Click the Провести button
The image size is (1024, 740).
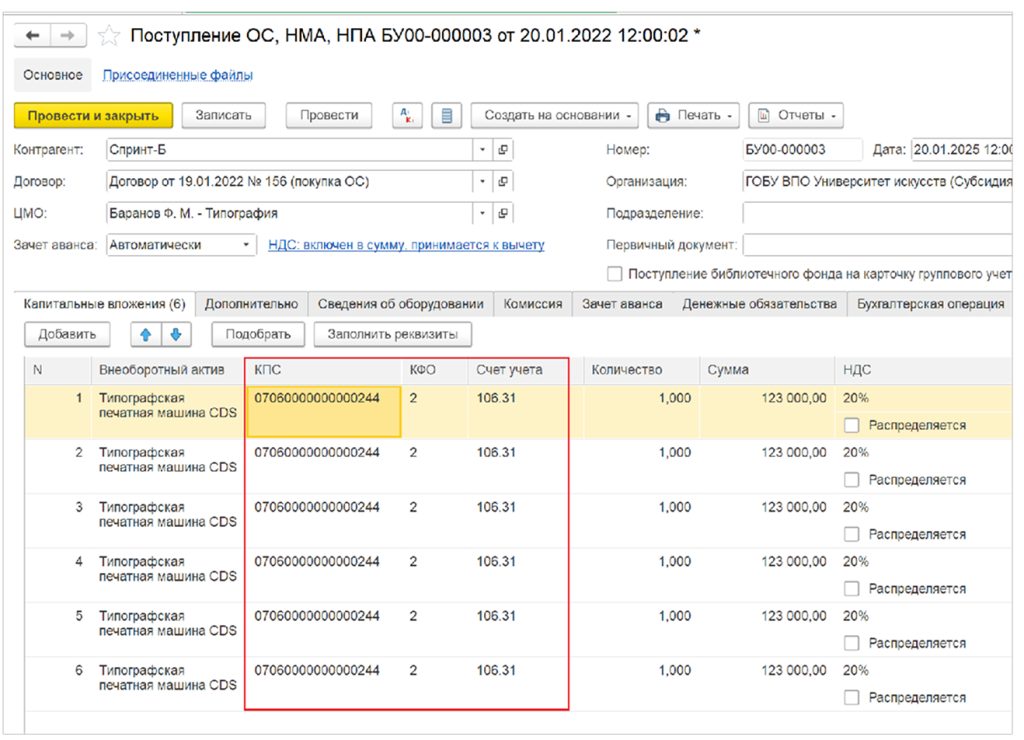point(329,116)
